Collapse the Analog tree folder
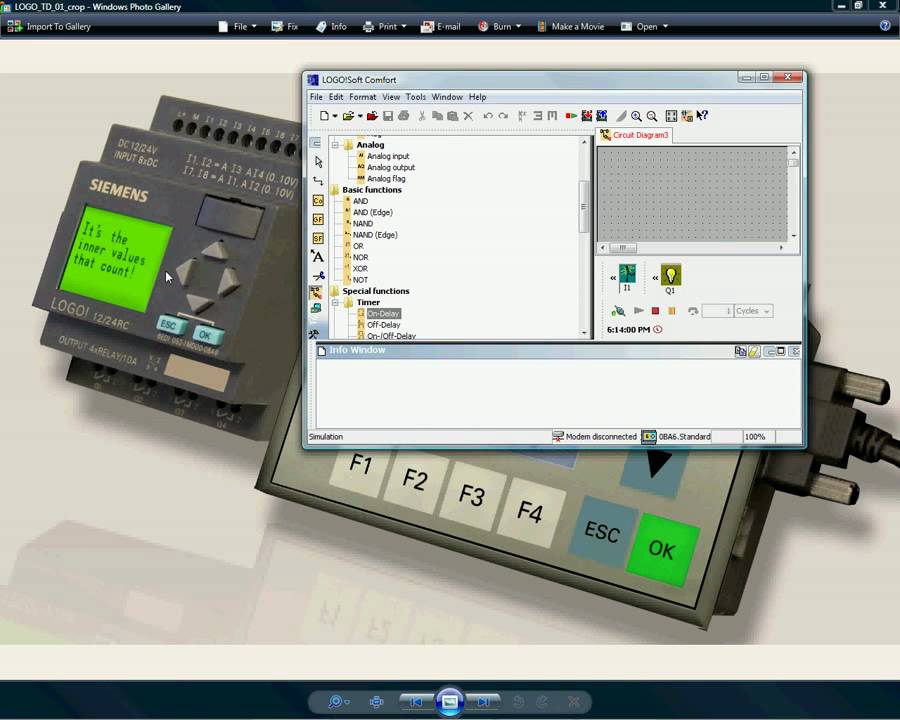Screen dimensions: 900x720 click(x=335, y=145)
